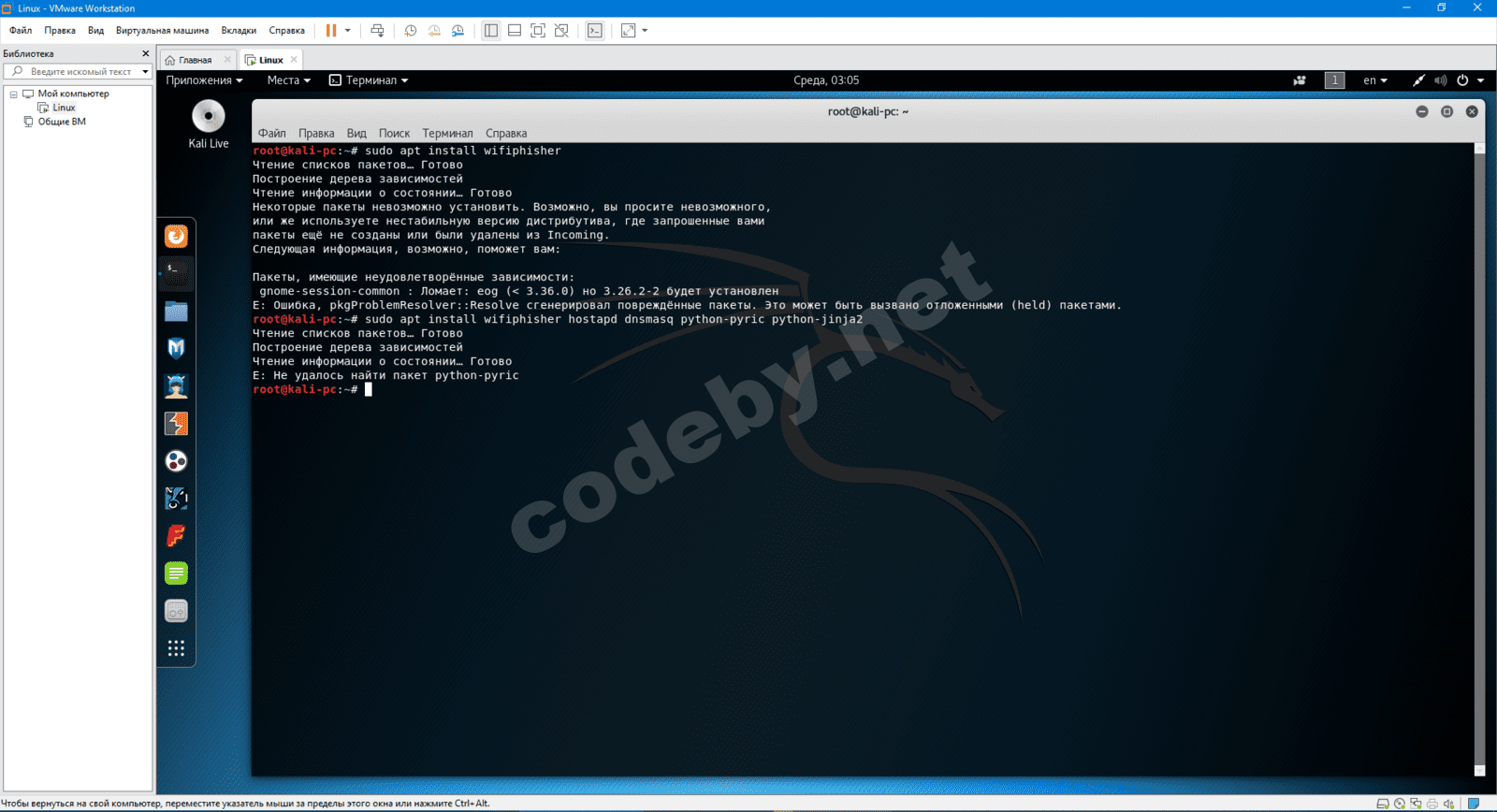Toggle the thumbnail bar view in VMware
This screenshot has height=812, width=1497.
515,31
